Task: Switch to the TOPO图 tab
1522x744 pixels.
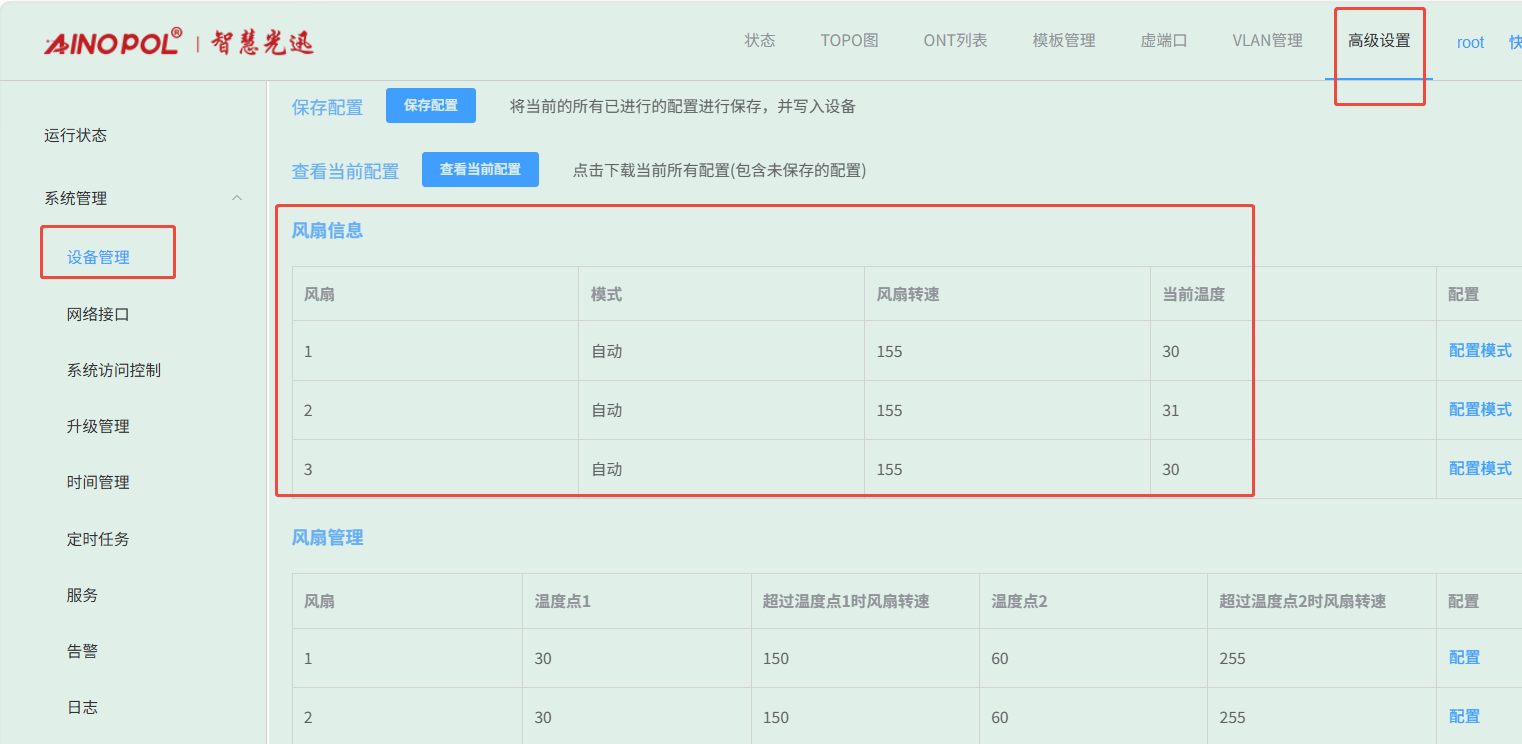Action: (x=849, y=41)
